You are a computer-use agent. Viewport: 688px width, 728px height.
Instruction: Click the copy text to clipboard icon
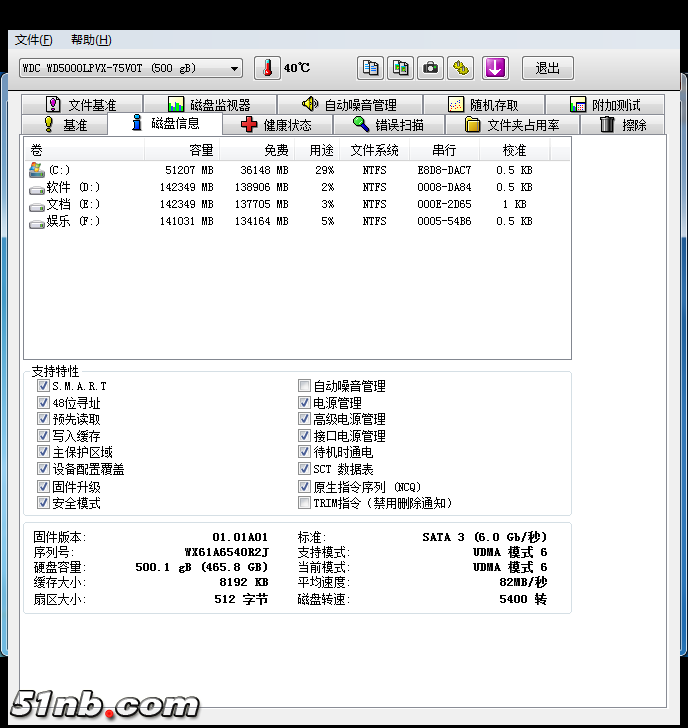[371, 68]
